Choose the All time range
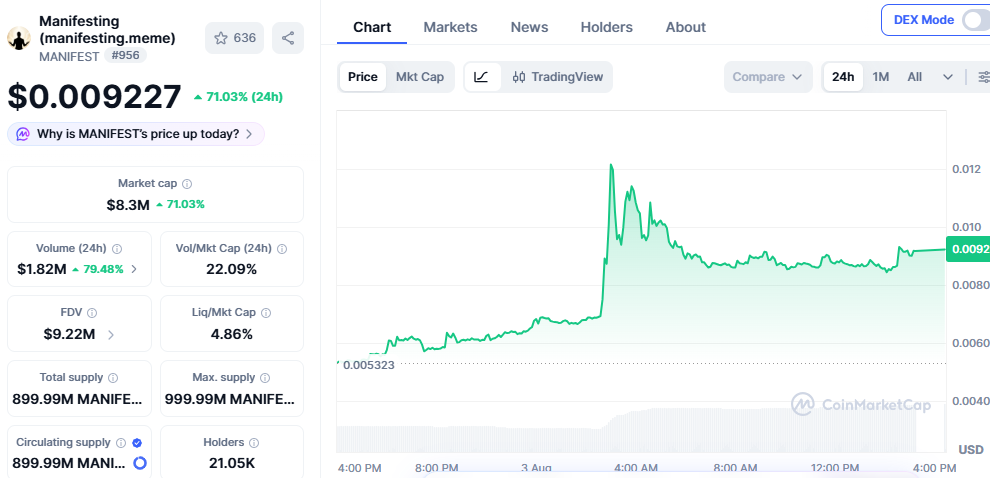990x478 pixels. 914,77
